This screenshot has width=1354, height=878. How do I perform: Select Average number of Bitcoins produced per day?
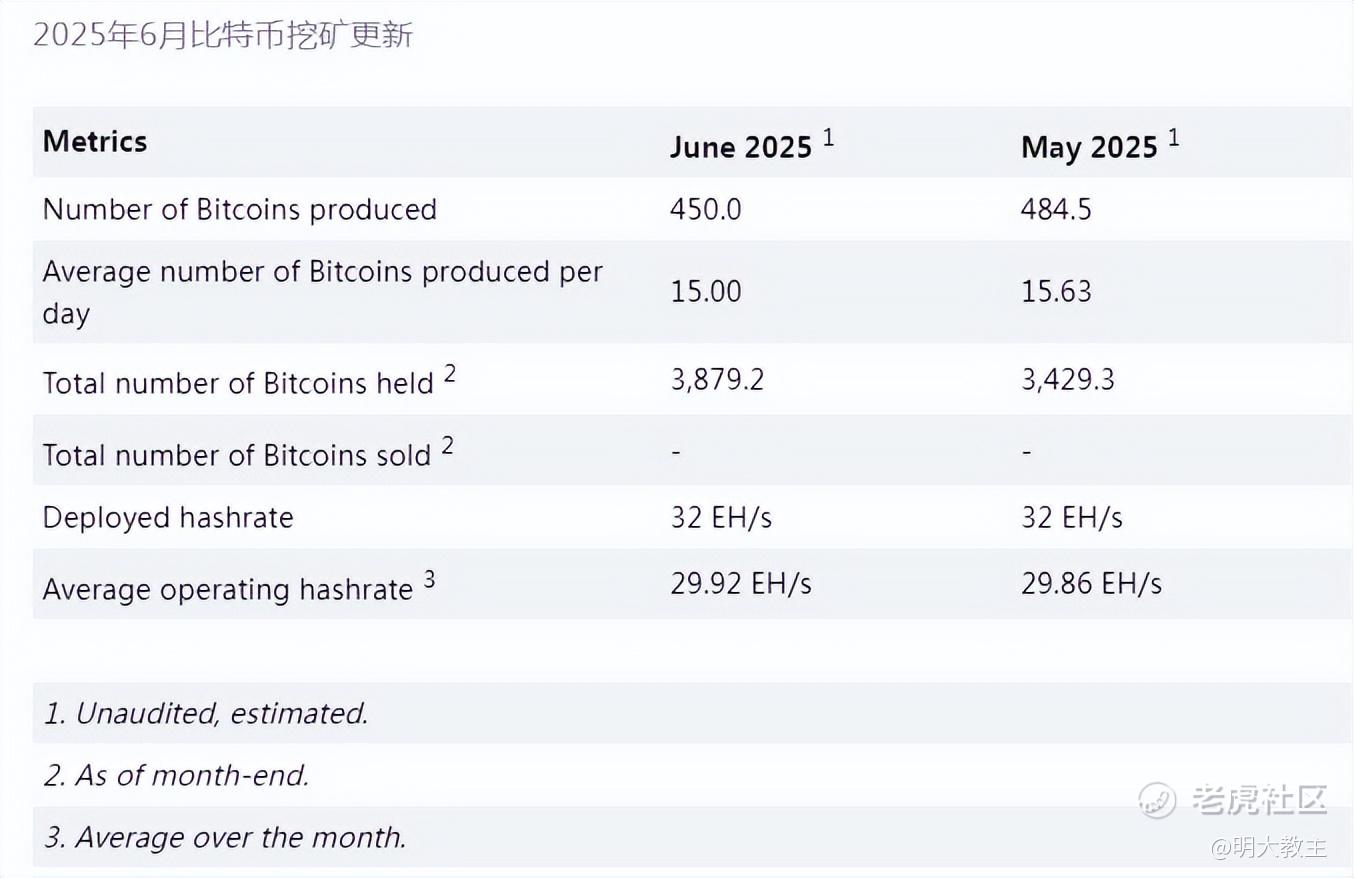[323, 292]
